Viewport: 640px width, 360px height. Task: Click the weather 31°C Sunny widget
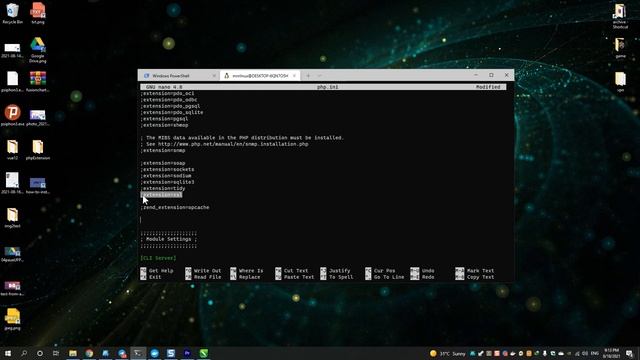[x=448, y=353]
